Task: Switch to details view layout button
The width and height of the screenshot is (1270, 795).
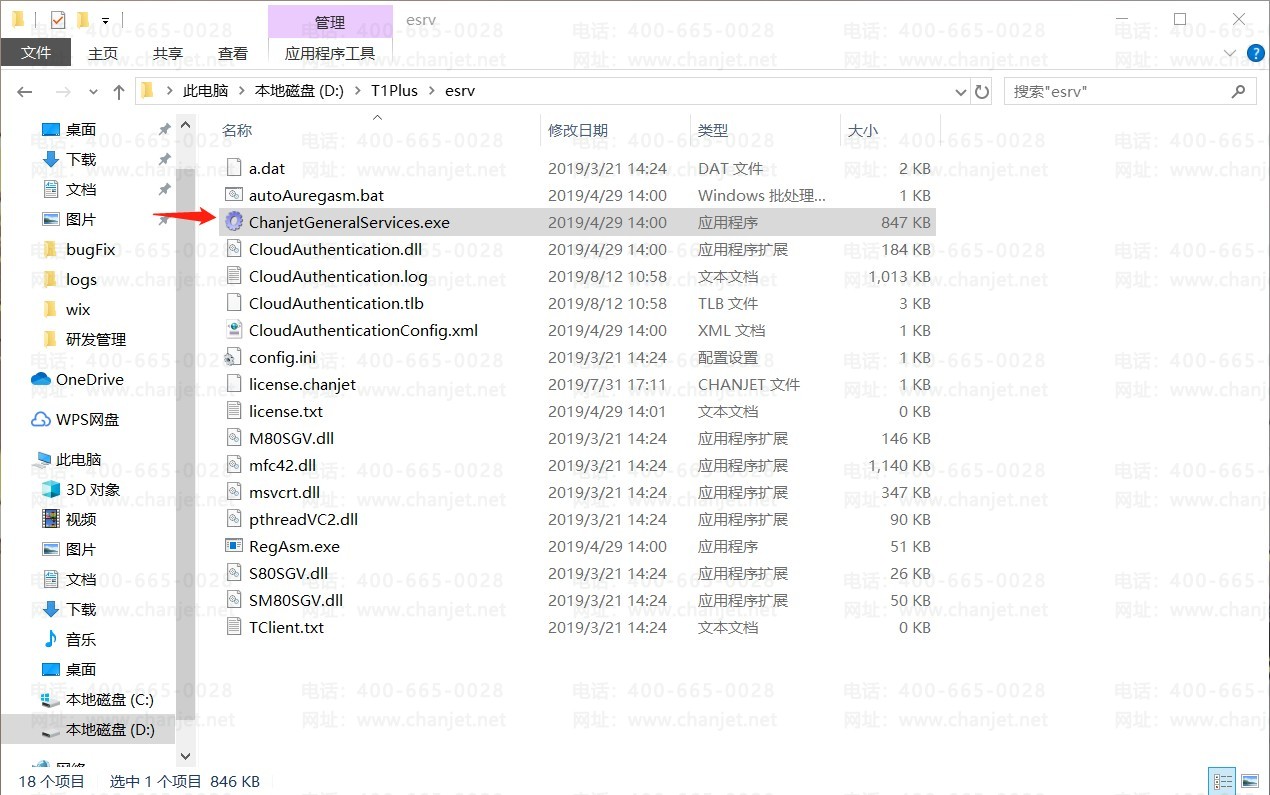Action: [x=1222, y=781]
